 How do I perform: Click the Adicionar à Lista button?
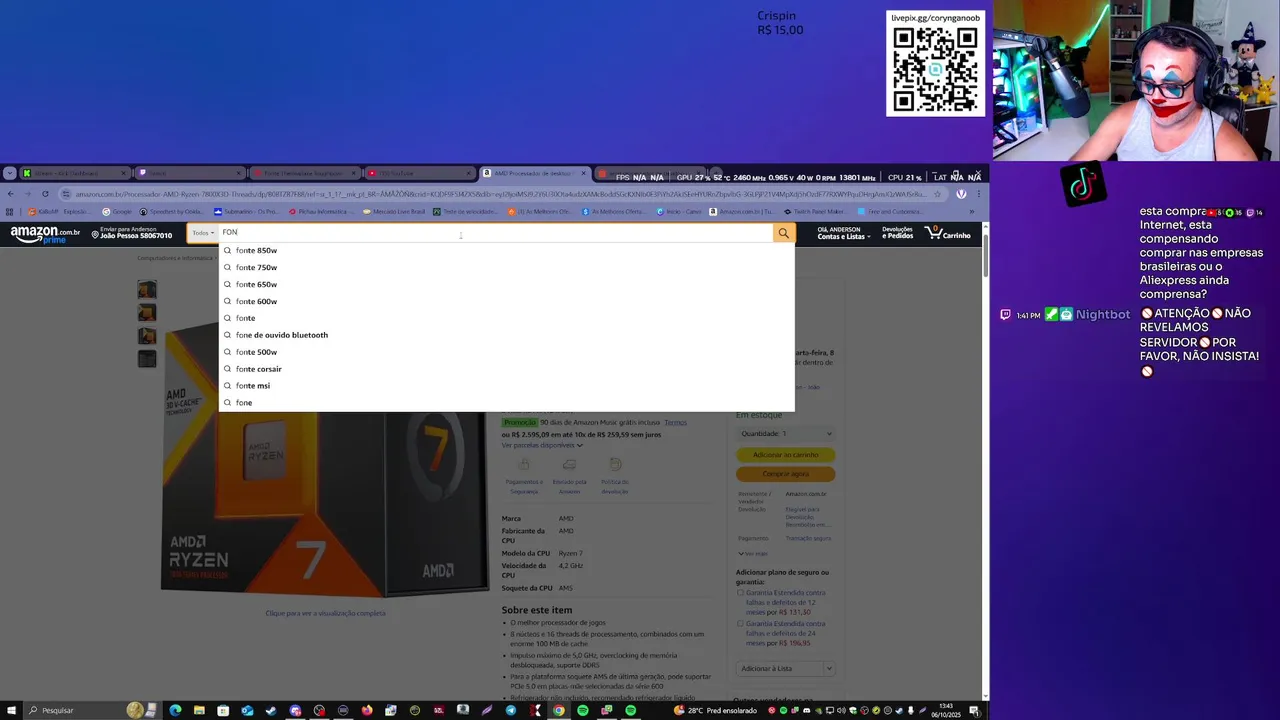click(778, 668)
